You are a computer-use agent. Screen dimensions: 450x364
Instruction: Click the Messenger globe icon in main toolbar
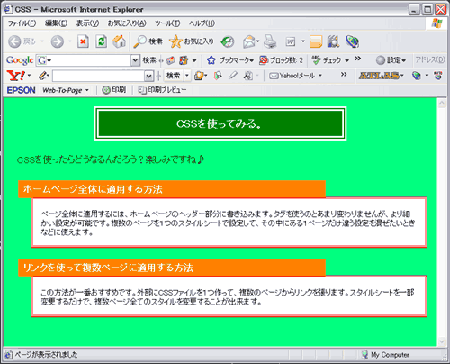pyautogui.click(x=352, y=42)
